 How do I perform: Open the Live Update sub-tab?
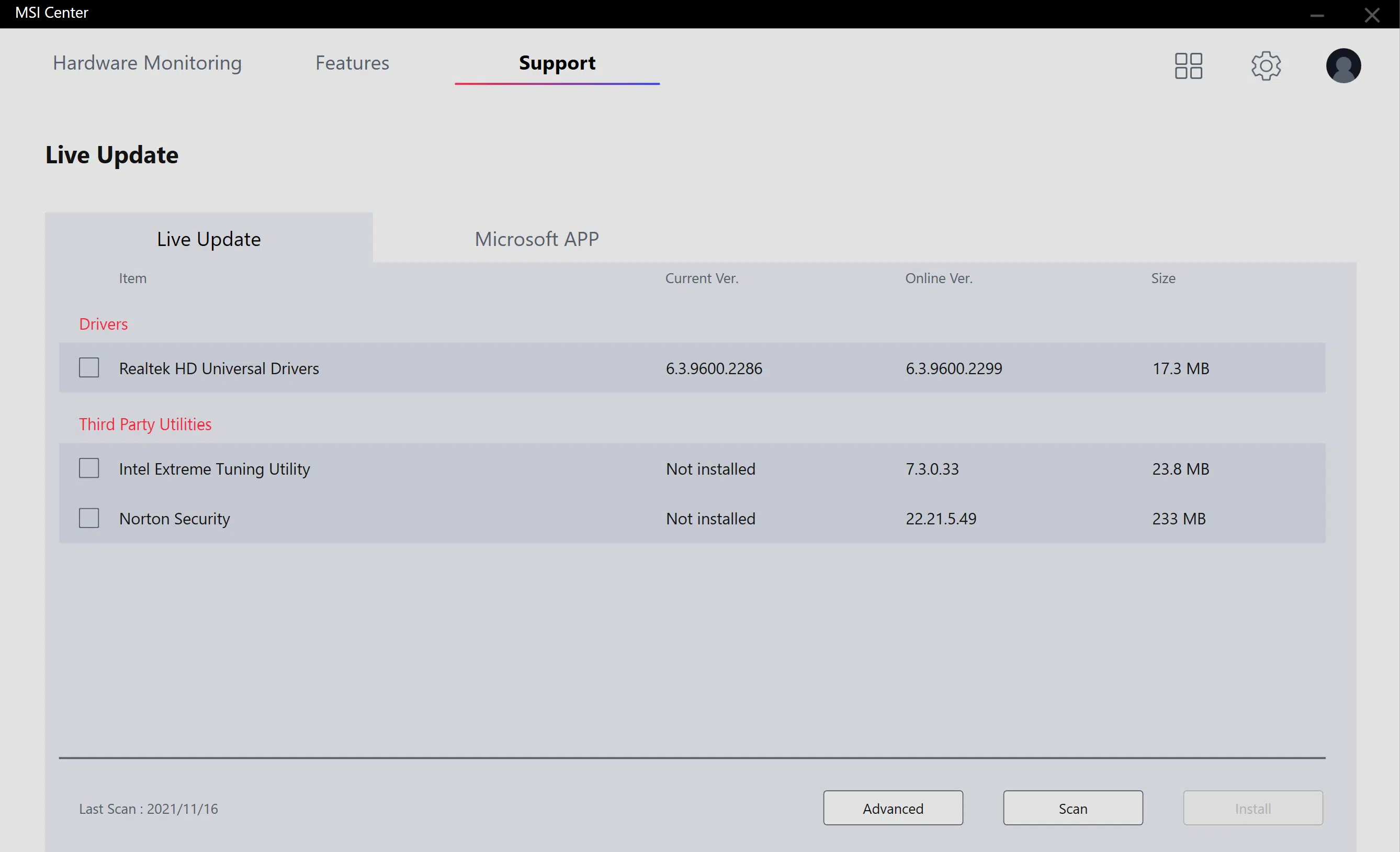(209, 238)
